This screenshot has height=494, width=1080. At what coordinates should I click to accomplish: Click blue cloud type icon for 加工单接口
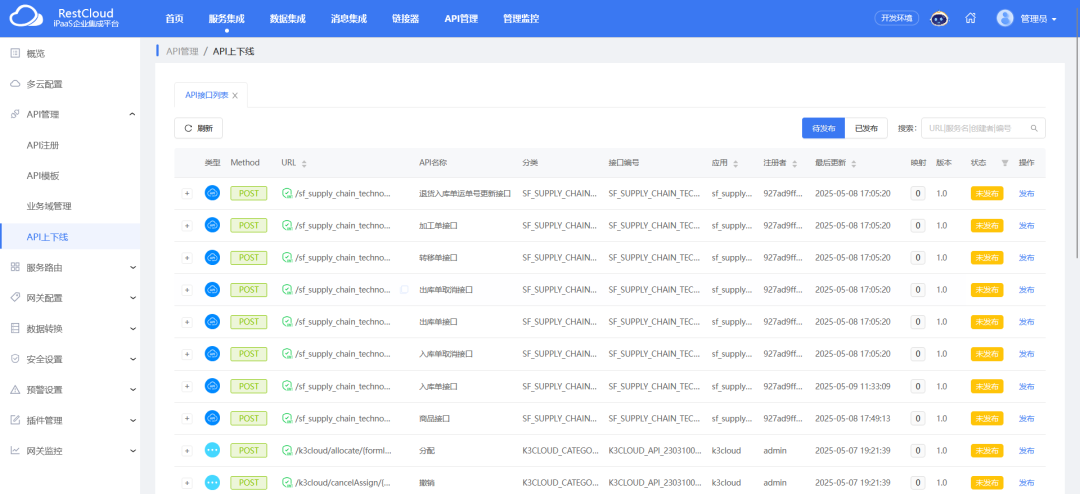click(212, 225)
